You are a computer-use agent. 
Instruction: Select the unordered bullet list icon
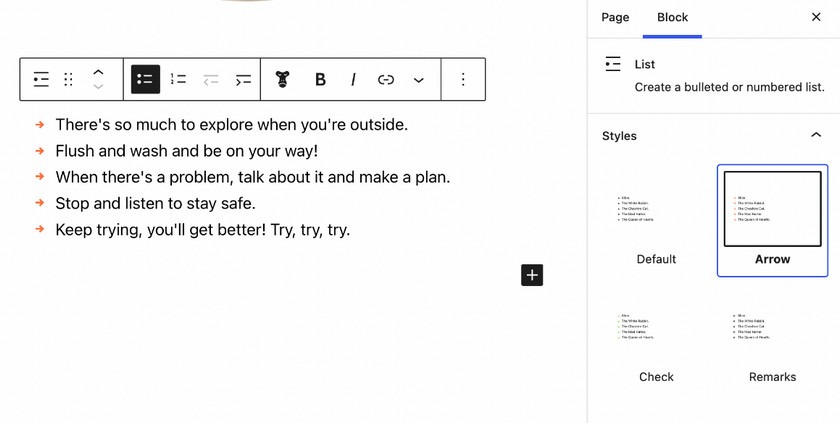pos(145,79)
